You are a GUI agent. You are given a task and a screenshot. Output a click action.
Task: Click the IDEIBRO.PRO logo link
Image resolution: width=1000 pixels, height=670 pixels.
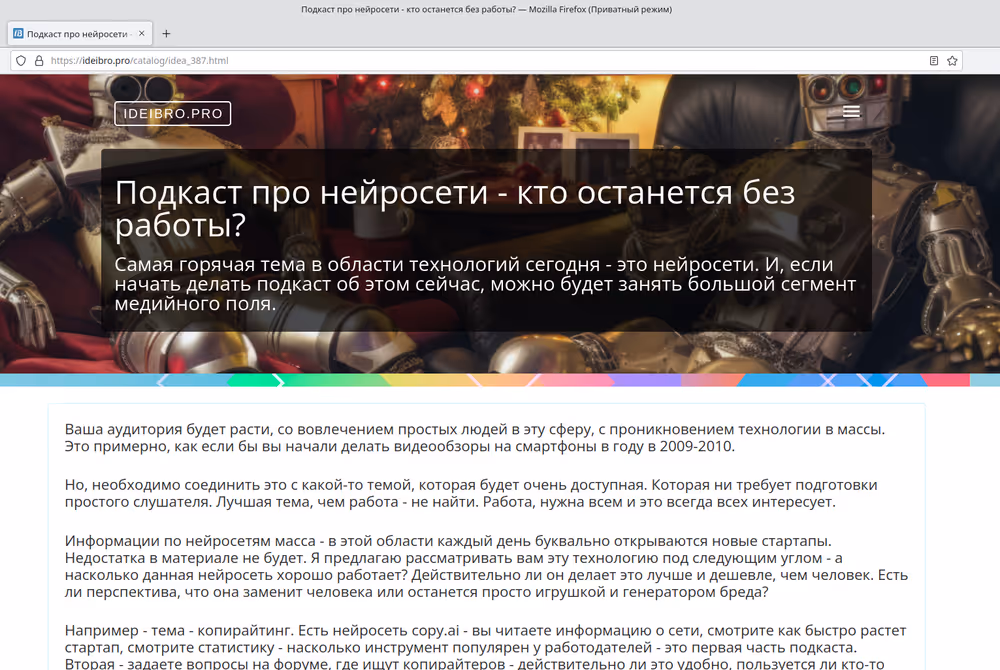pyautogui.click(x=173, y=113)
